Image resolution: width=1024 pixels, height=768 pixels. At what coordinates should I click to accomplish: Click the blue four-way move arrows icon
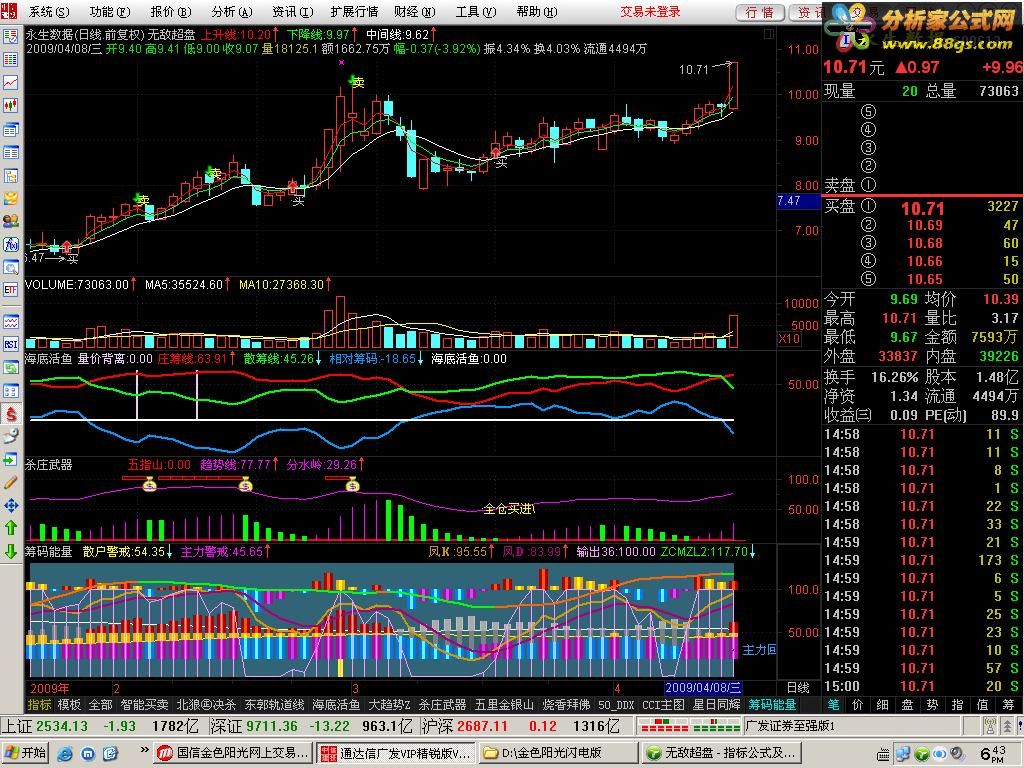coord(10,505)
